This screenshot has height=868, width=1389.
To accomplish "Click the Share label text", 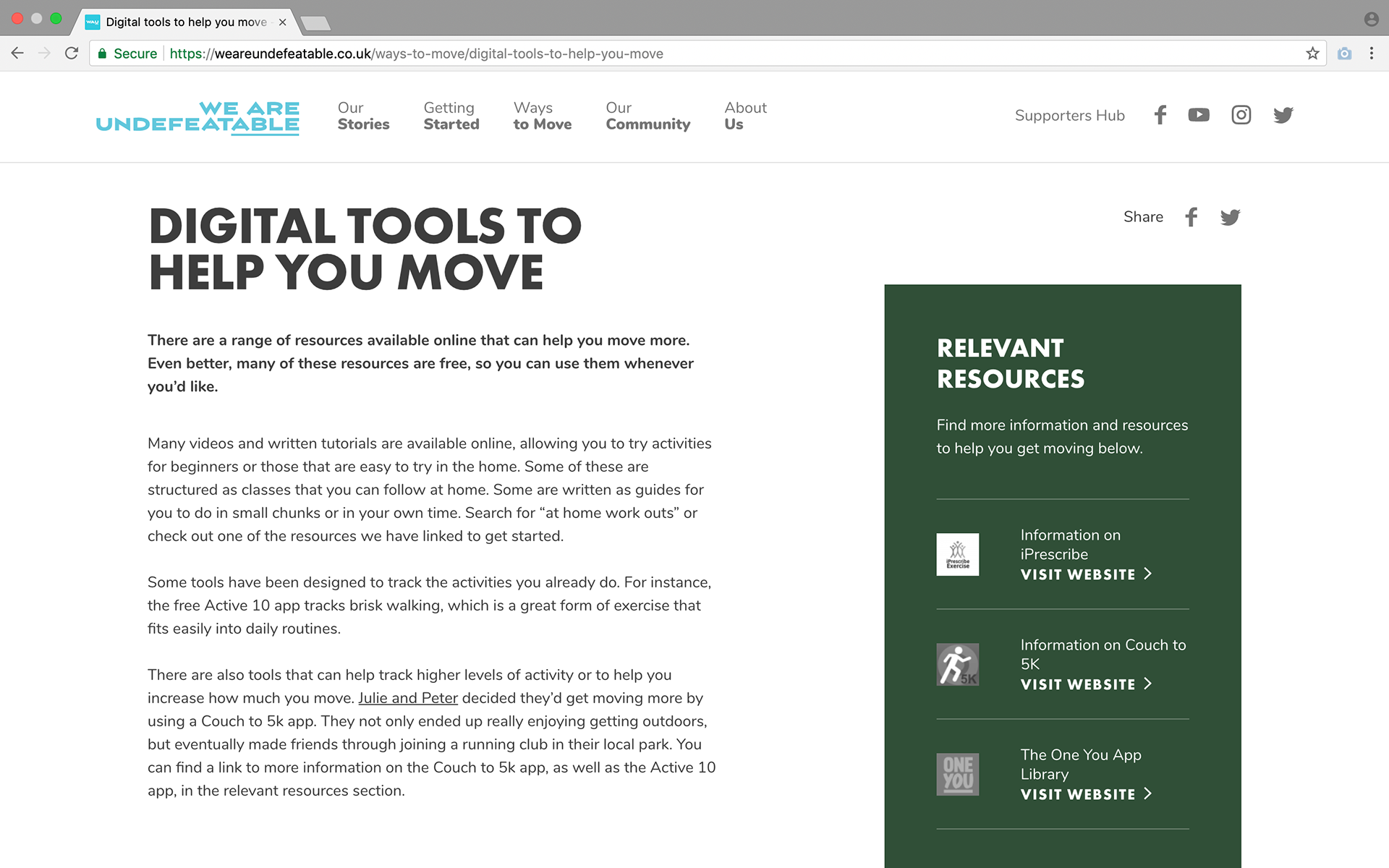I will 1143,217.
